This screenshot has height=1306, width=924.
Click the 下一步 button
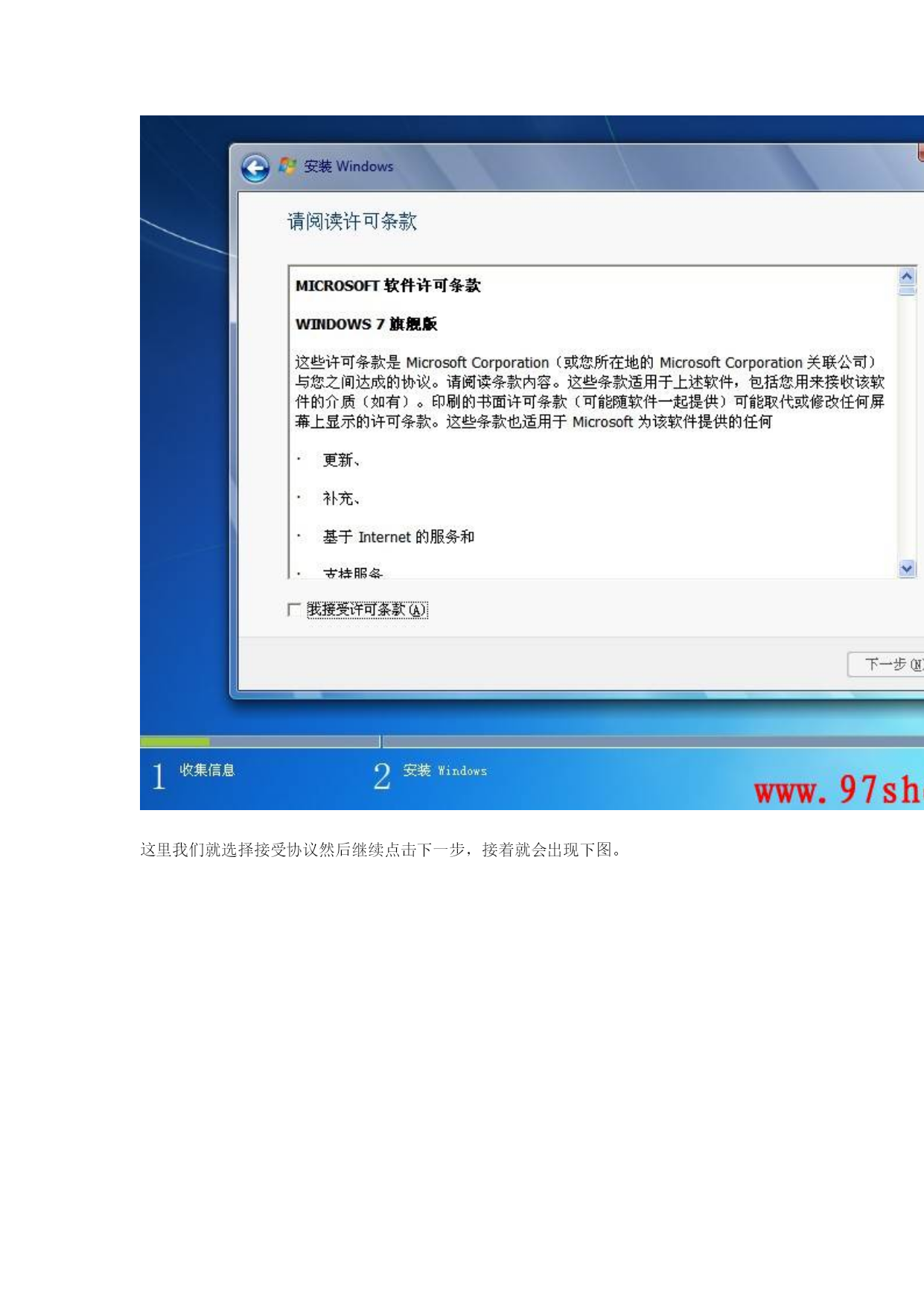click(886, 664)
